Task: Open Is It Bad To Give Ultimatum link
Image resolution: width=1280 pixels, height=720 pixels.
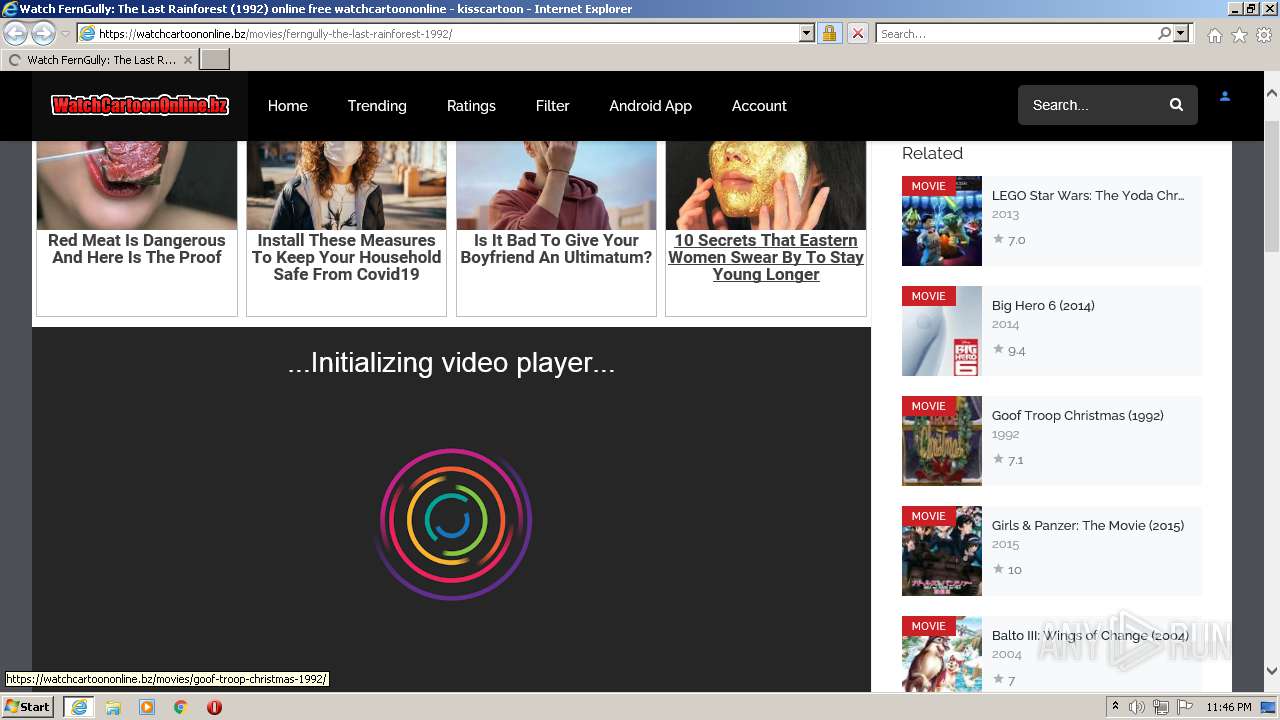Action: point(556,249)
